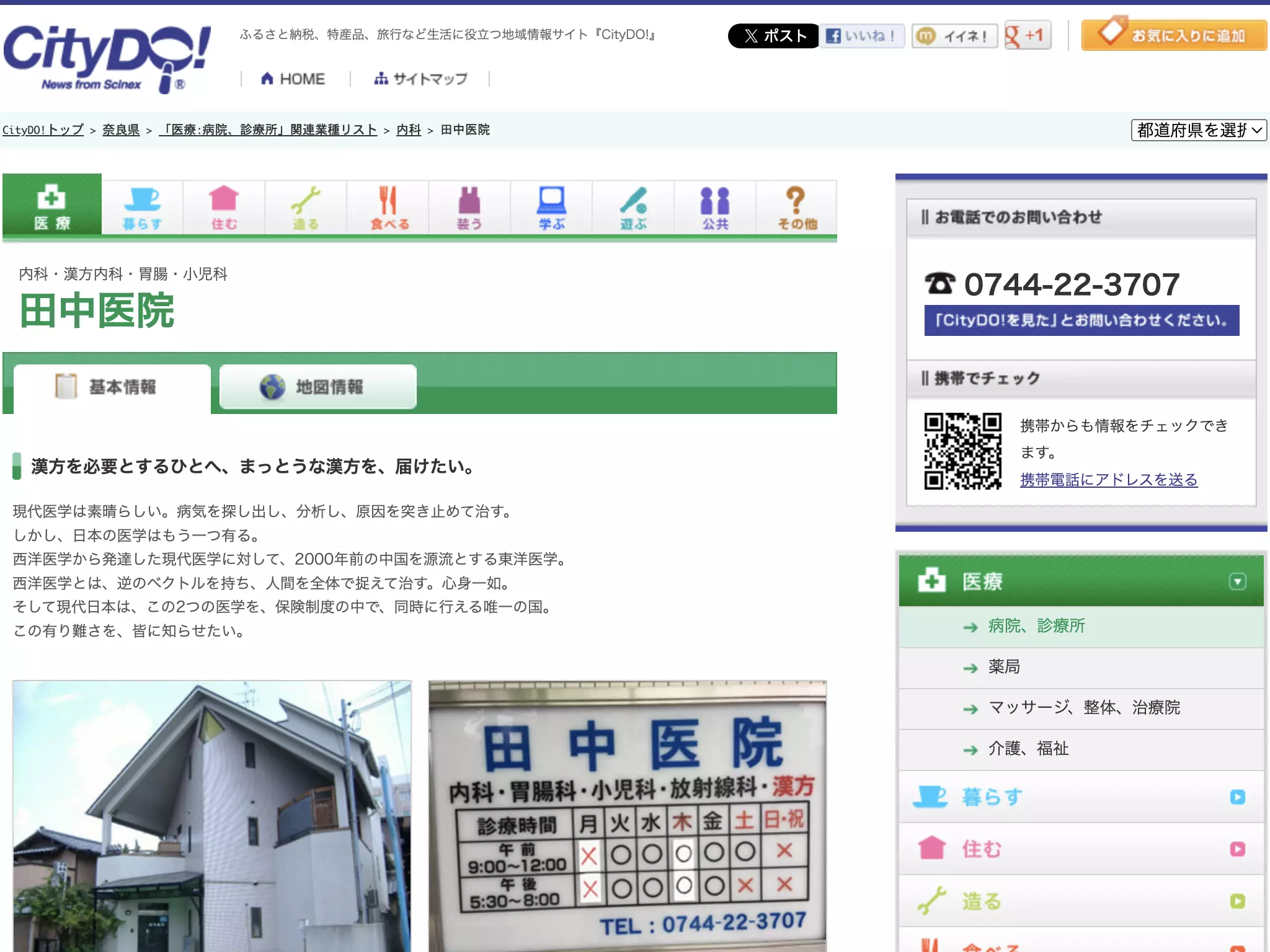Collapse the 医療 sidebar section arrow
This screenshot has height=952, width=1270.
coord(1237,581)
